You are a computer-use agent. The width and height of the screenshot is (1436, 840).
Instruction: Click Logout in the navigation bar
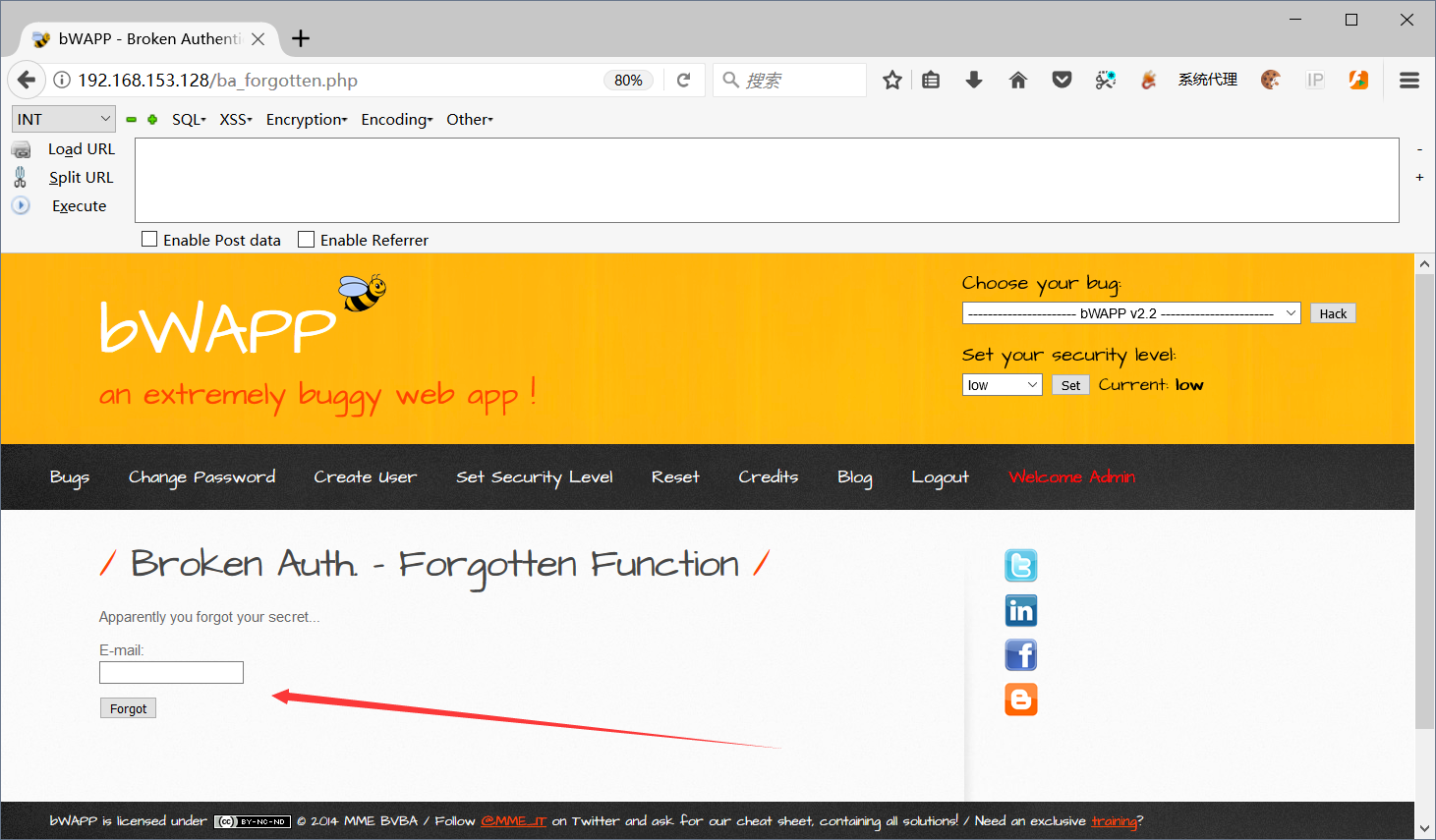(x=940, y=477)
